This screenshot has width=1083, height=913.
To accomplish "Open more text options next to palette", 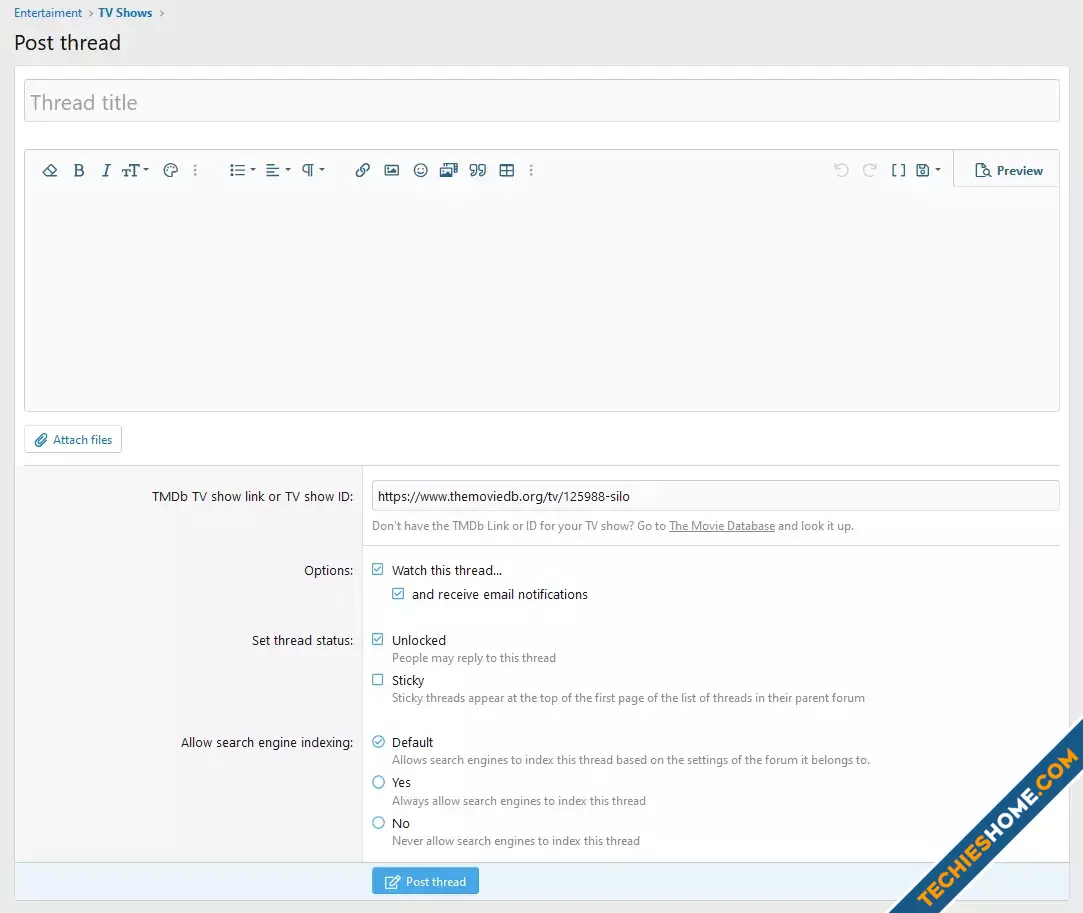I will [x=195, y=171].
